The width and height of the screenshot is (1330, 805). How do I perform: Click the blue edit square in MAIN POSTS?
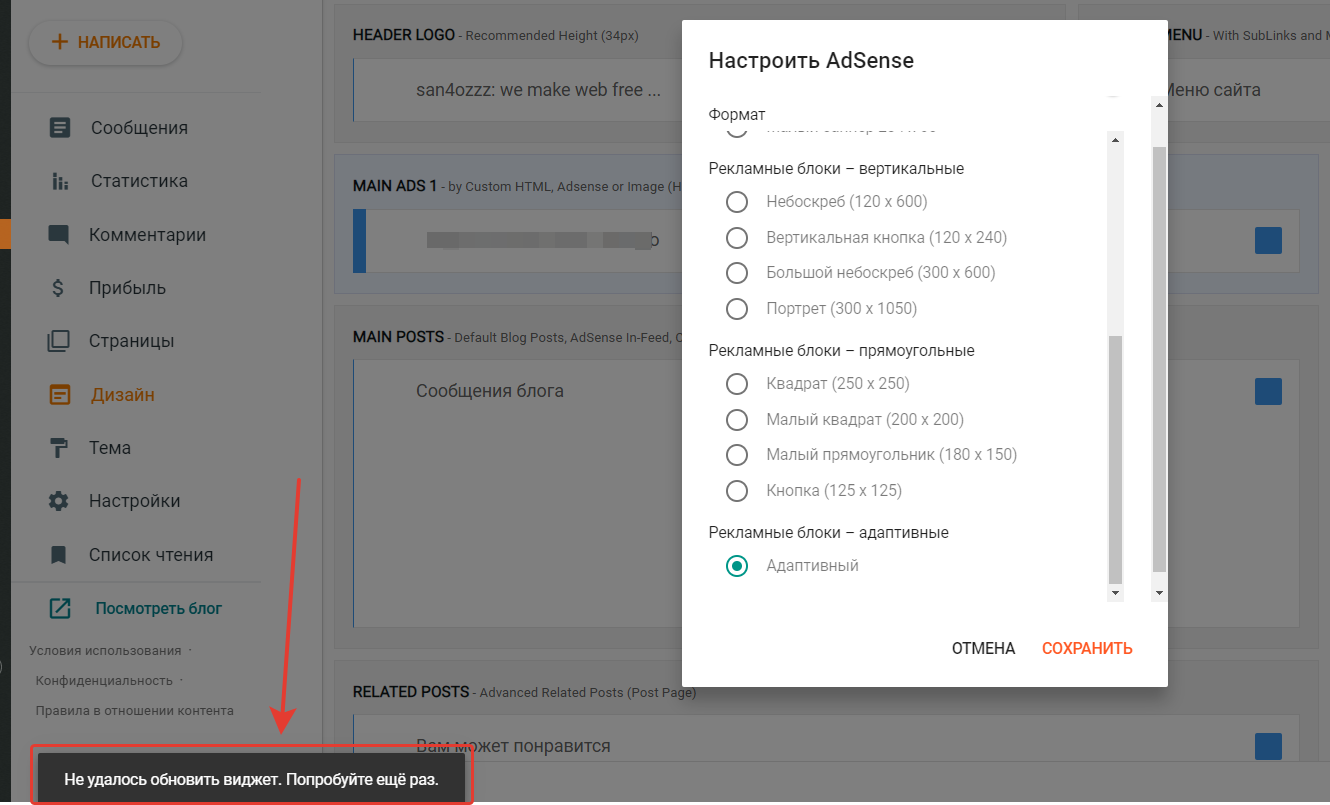point(1268,391)
